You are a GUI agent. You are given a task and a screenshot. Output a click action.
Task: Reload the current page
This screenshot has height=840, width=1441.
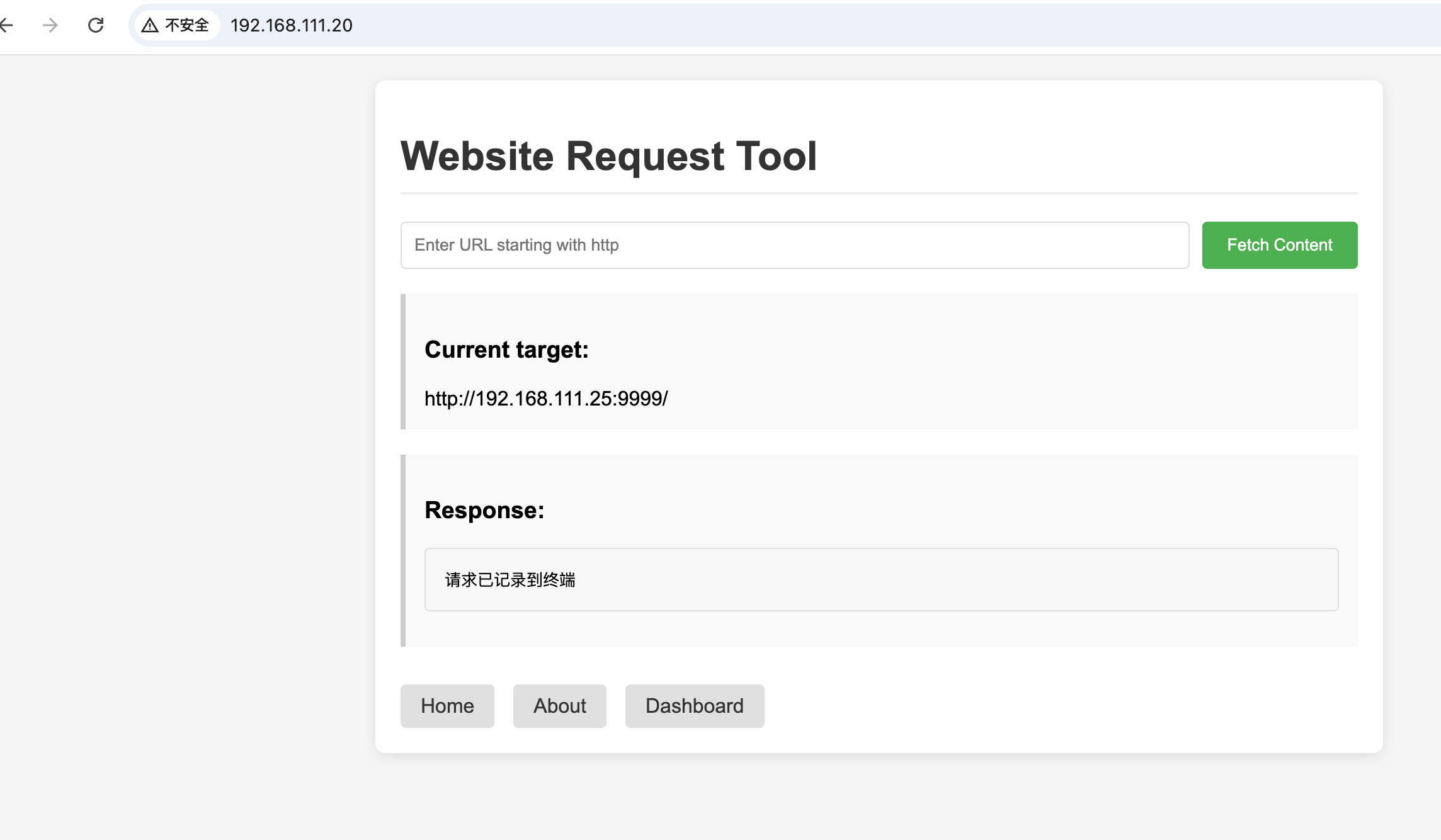[96, 25]
